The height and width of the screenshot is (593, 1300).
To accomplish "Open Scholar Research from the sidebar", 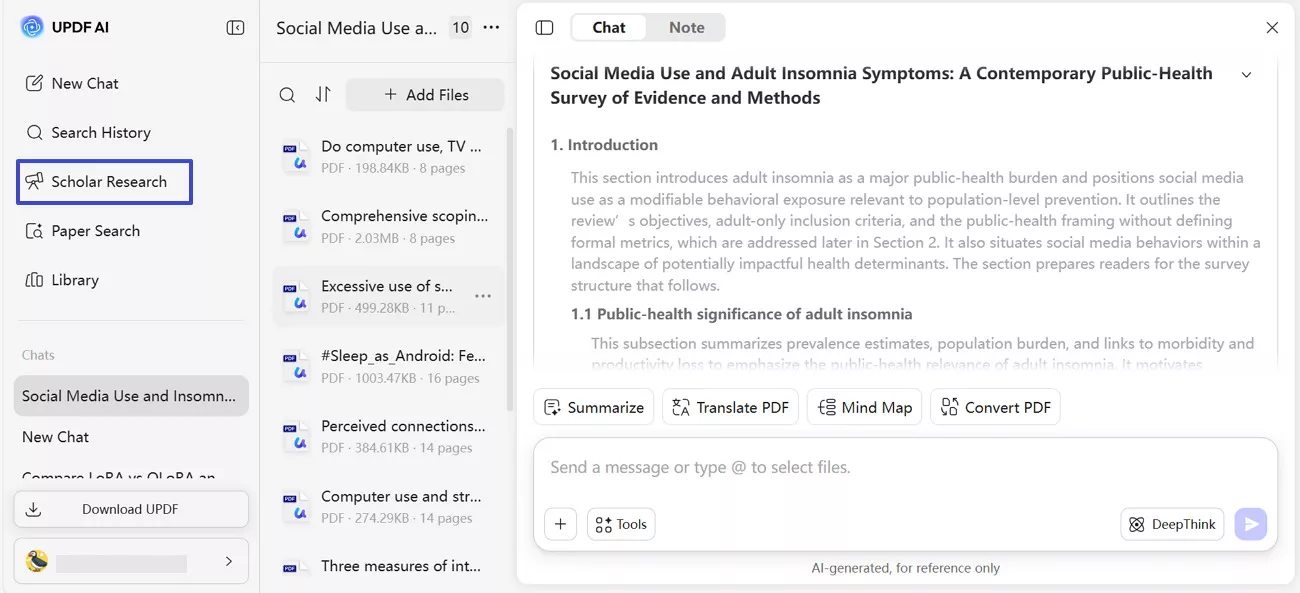I will 103,181.
